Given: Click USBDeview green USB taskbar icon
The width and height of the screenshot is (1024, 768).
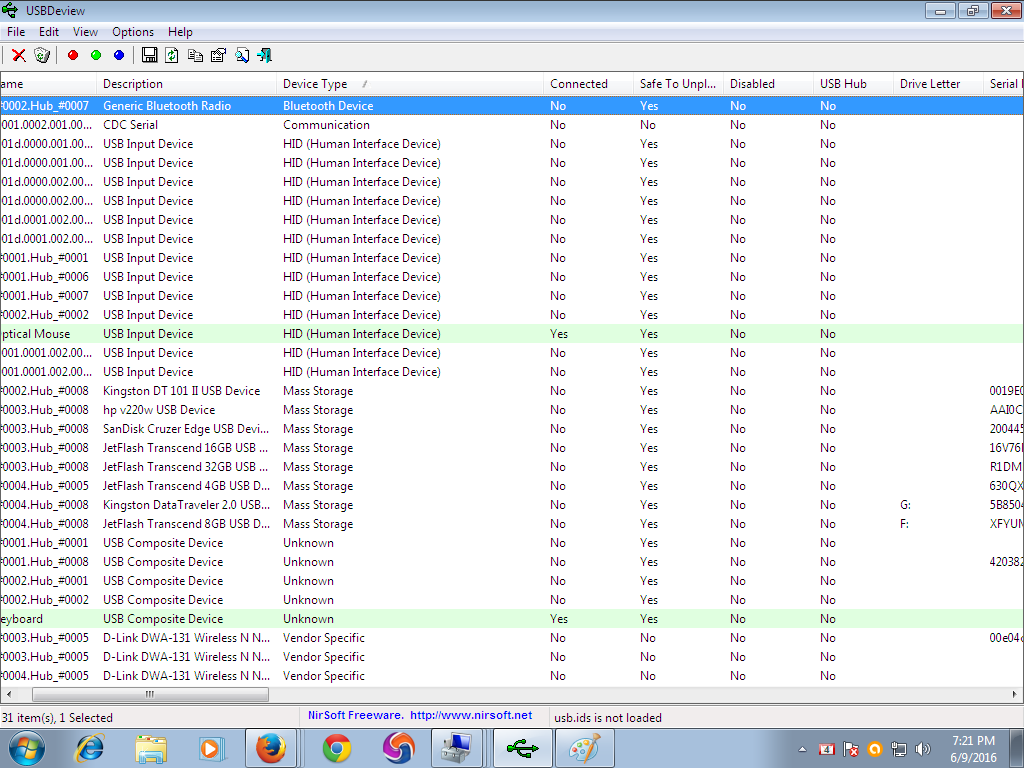Looking at the screenshot, I should pos(522,748).
